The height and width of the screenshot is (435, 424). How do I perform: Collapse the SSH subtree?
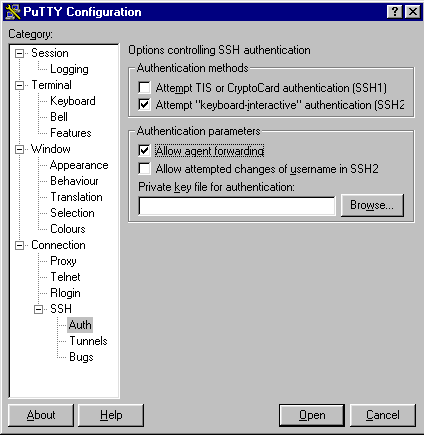[x=39, y=309]
